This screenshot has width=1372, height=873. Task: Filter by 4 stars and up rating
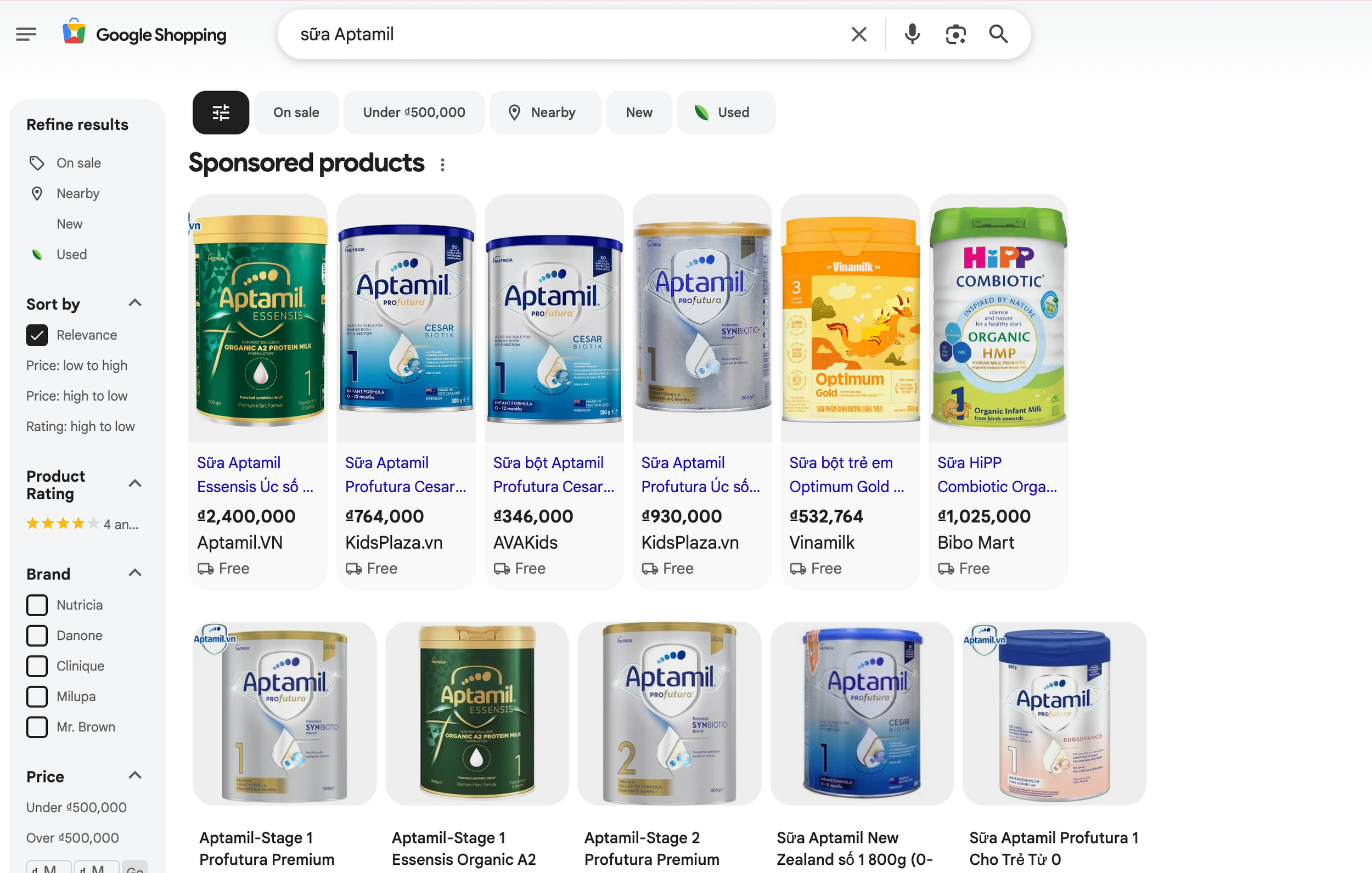[83, 523]
